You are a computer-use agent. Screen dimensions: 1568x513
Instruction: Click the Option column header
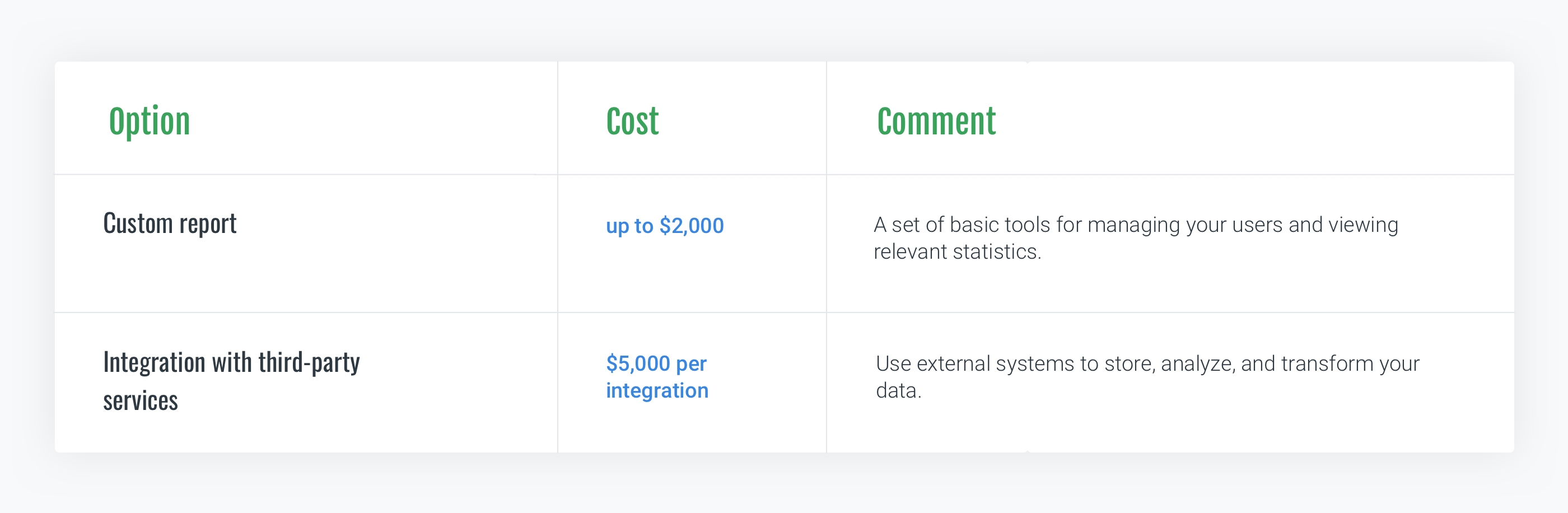pyautogui.click(x=150, y=121)
